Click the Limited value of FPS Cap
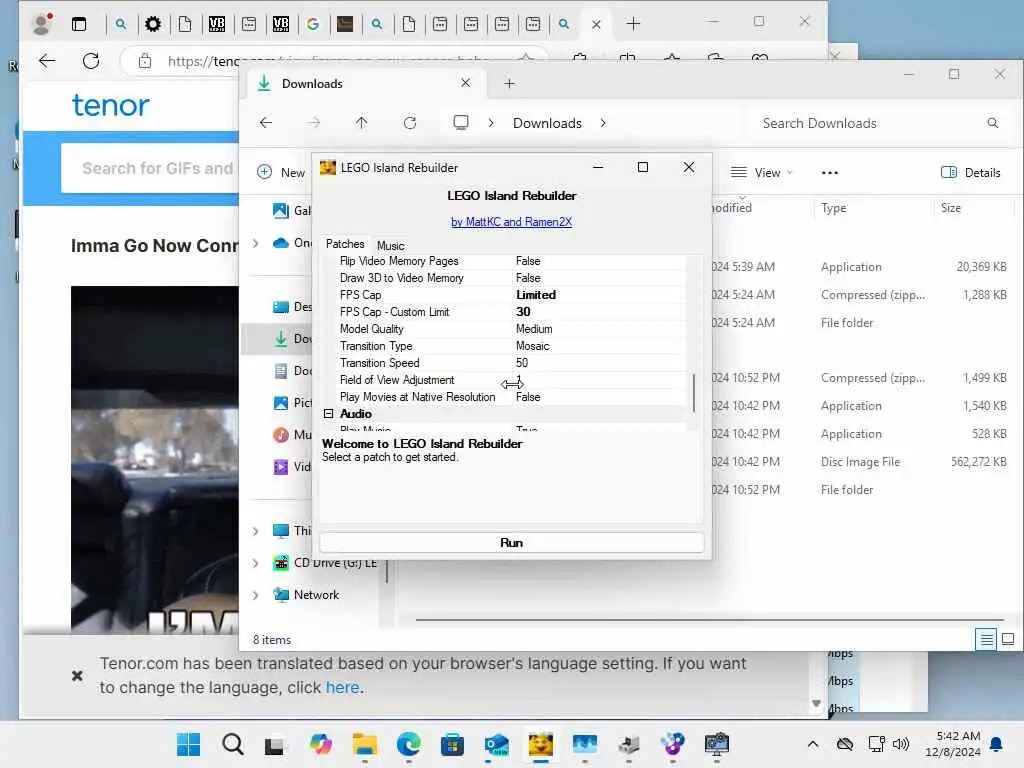This screenshot has width=1024, height=768. (x=536, y=295)
